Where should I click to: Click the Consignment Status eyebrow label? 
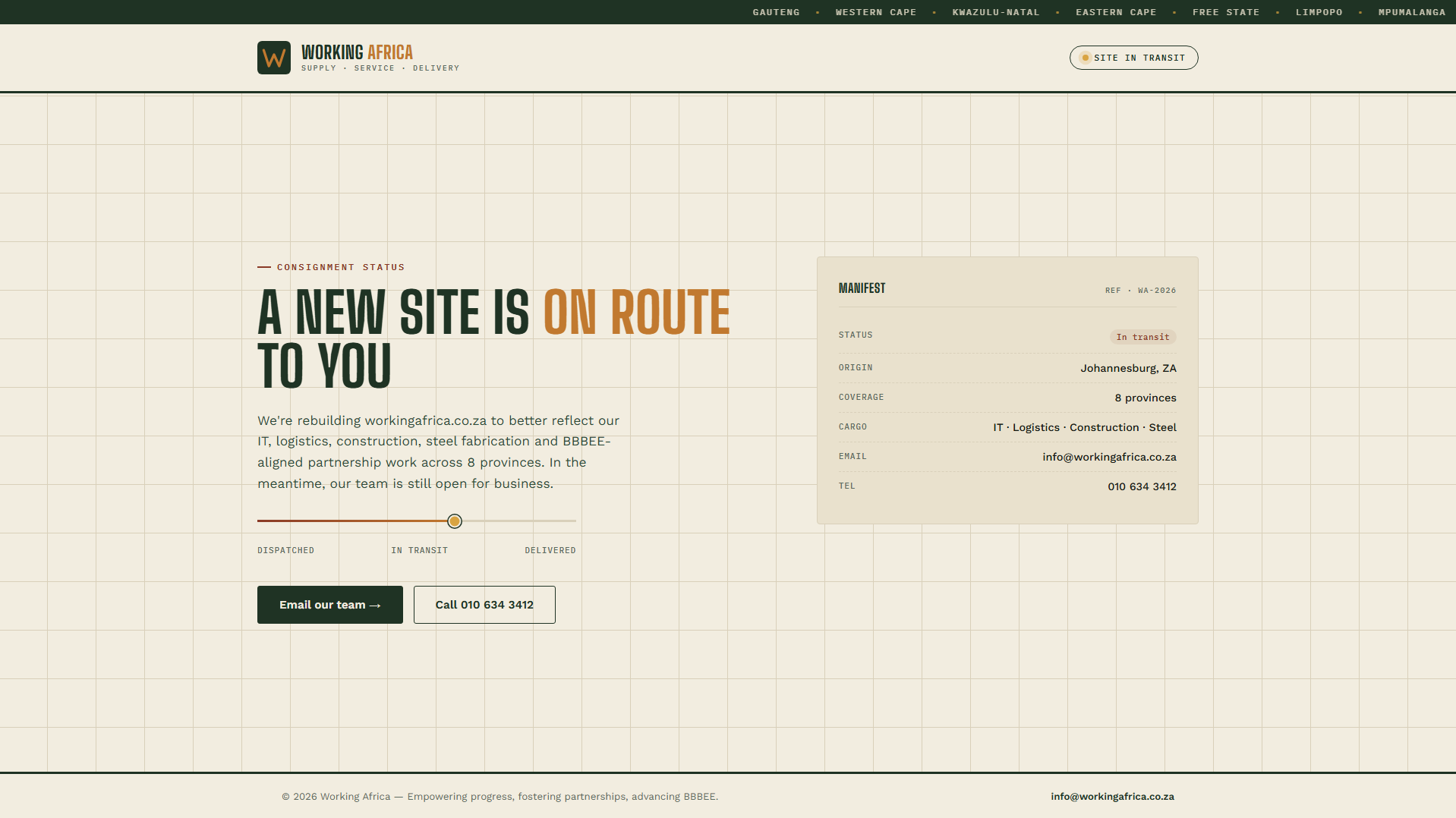pos(341,267)
